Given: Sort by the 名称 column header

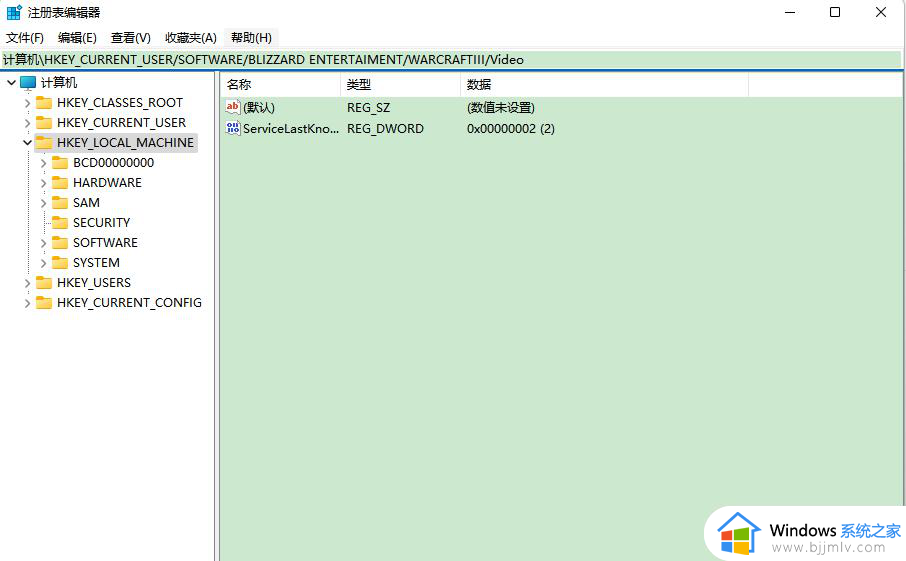Looking at the screenshot, I should pos(278,85).
